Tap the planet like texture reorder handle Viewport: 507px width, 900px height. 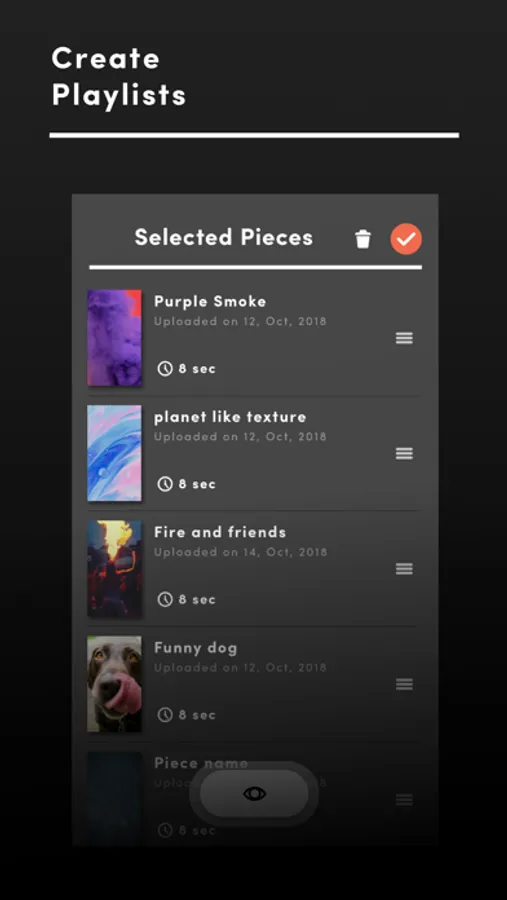[x=404, y=453]
